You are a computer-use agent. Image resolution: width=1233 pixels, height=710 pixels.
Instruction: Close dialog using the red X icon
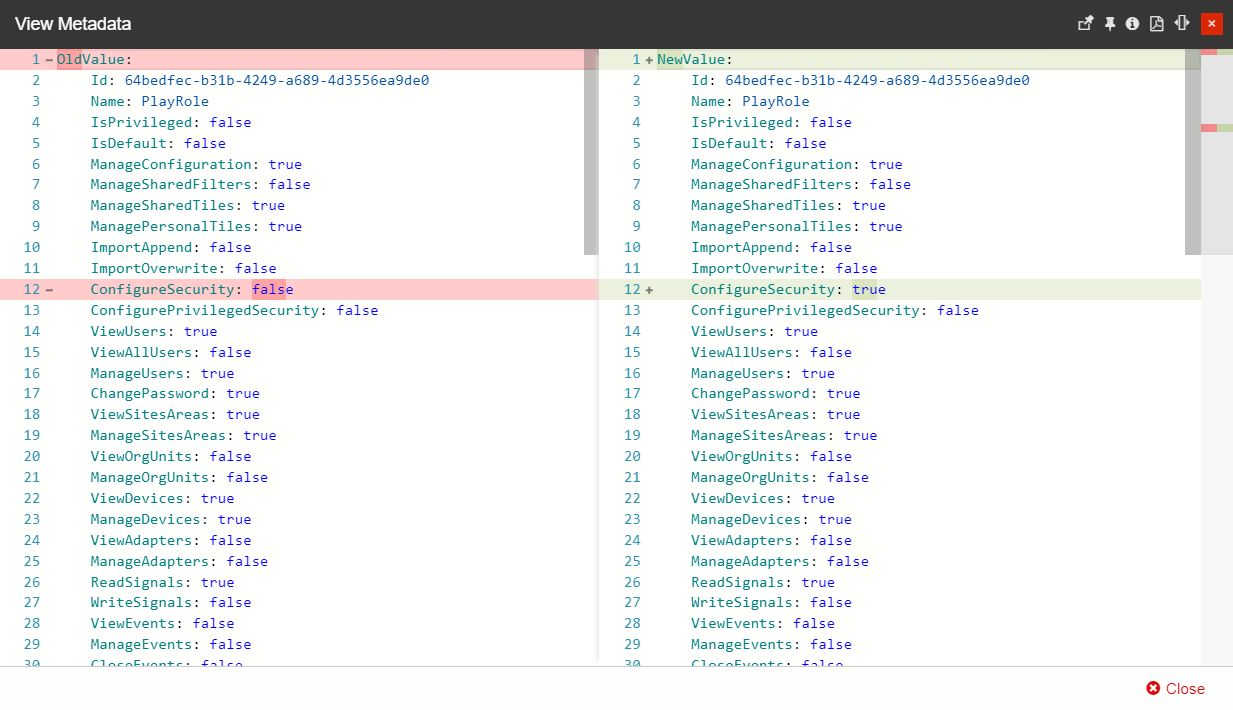[1211, 23]
